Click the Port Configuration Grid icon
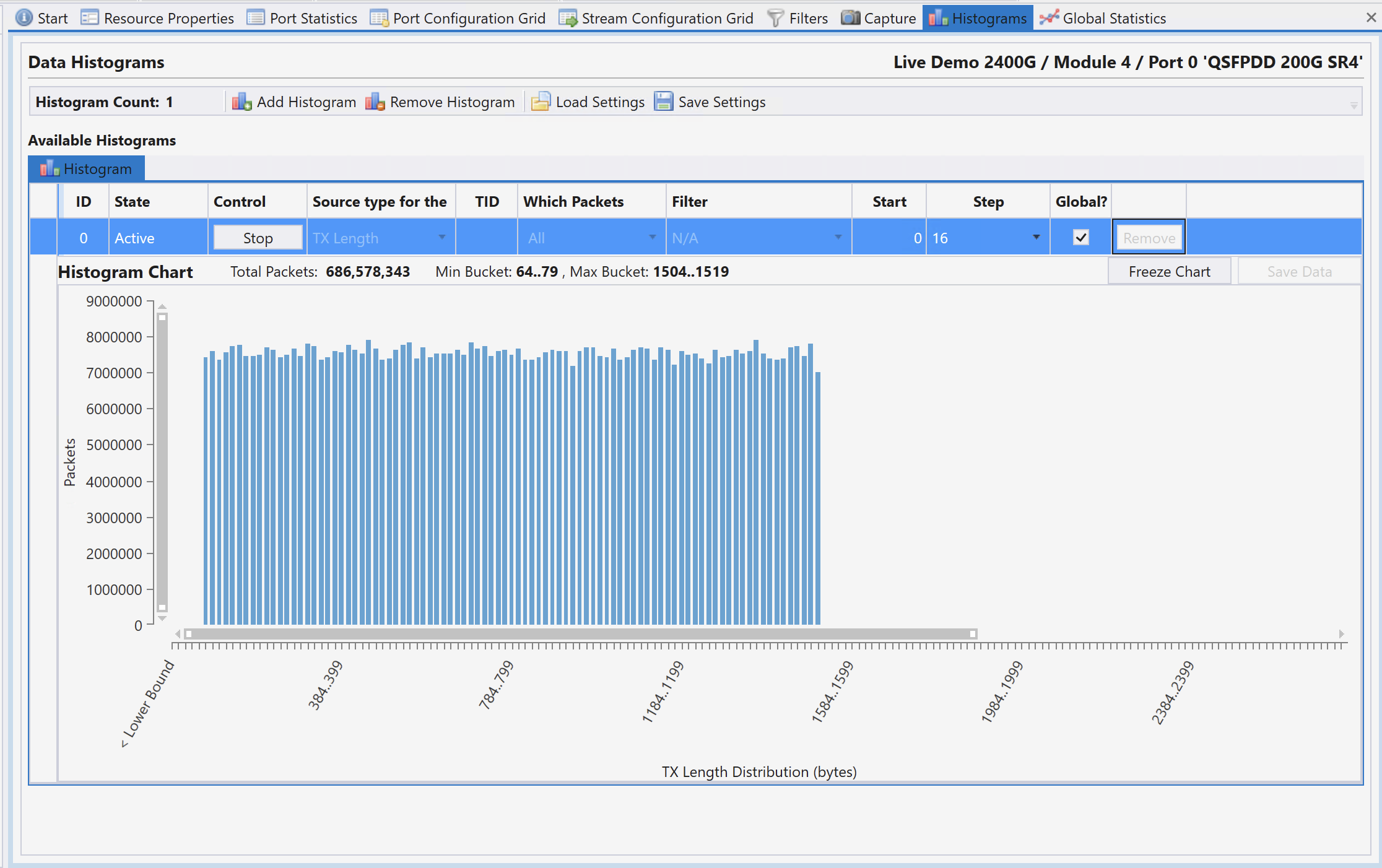 pos(379,18)
